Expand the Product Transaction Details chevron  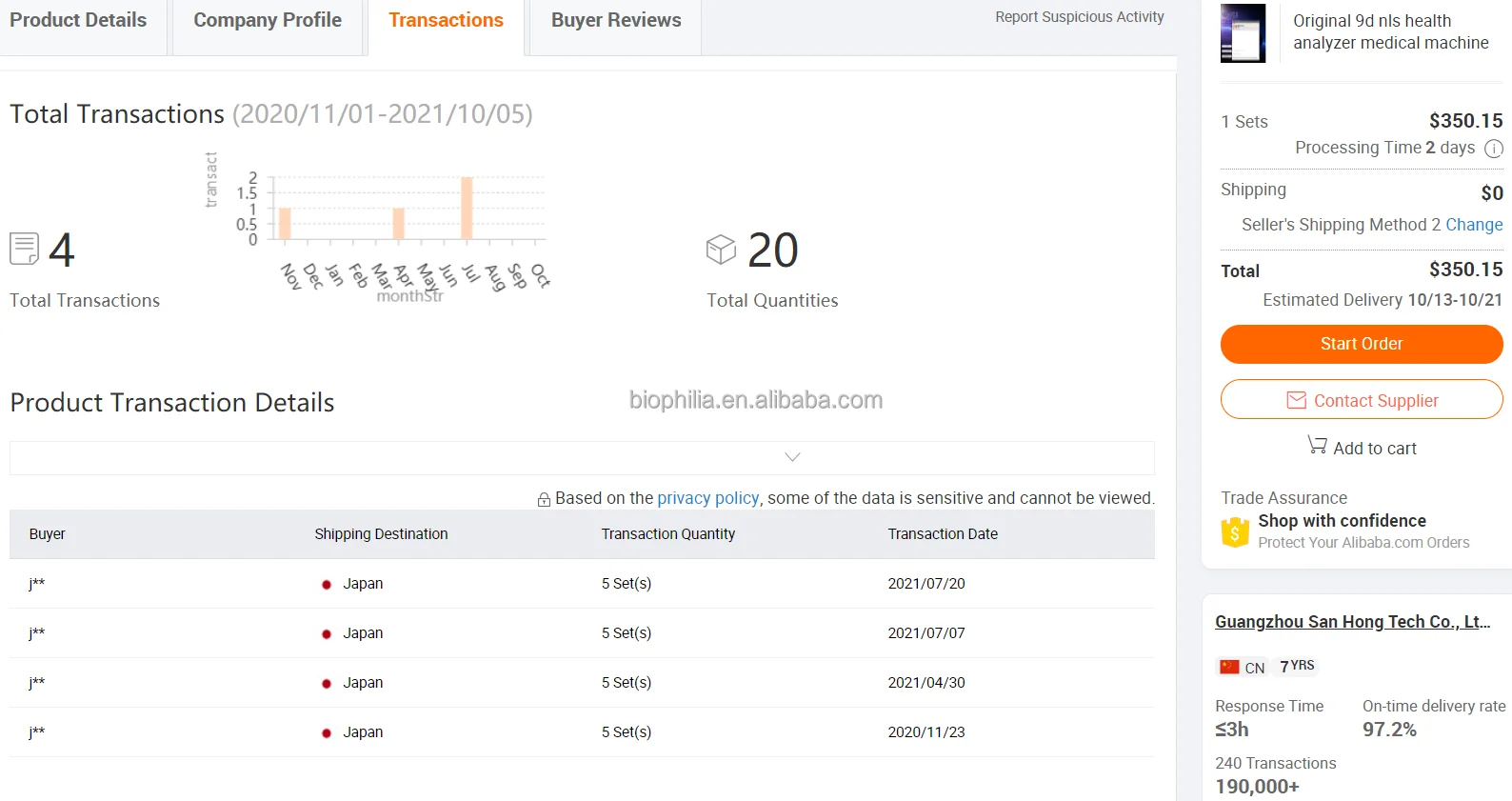point(792,457)
